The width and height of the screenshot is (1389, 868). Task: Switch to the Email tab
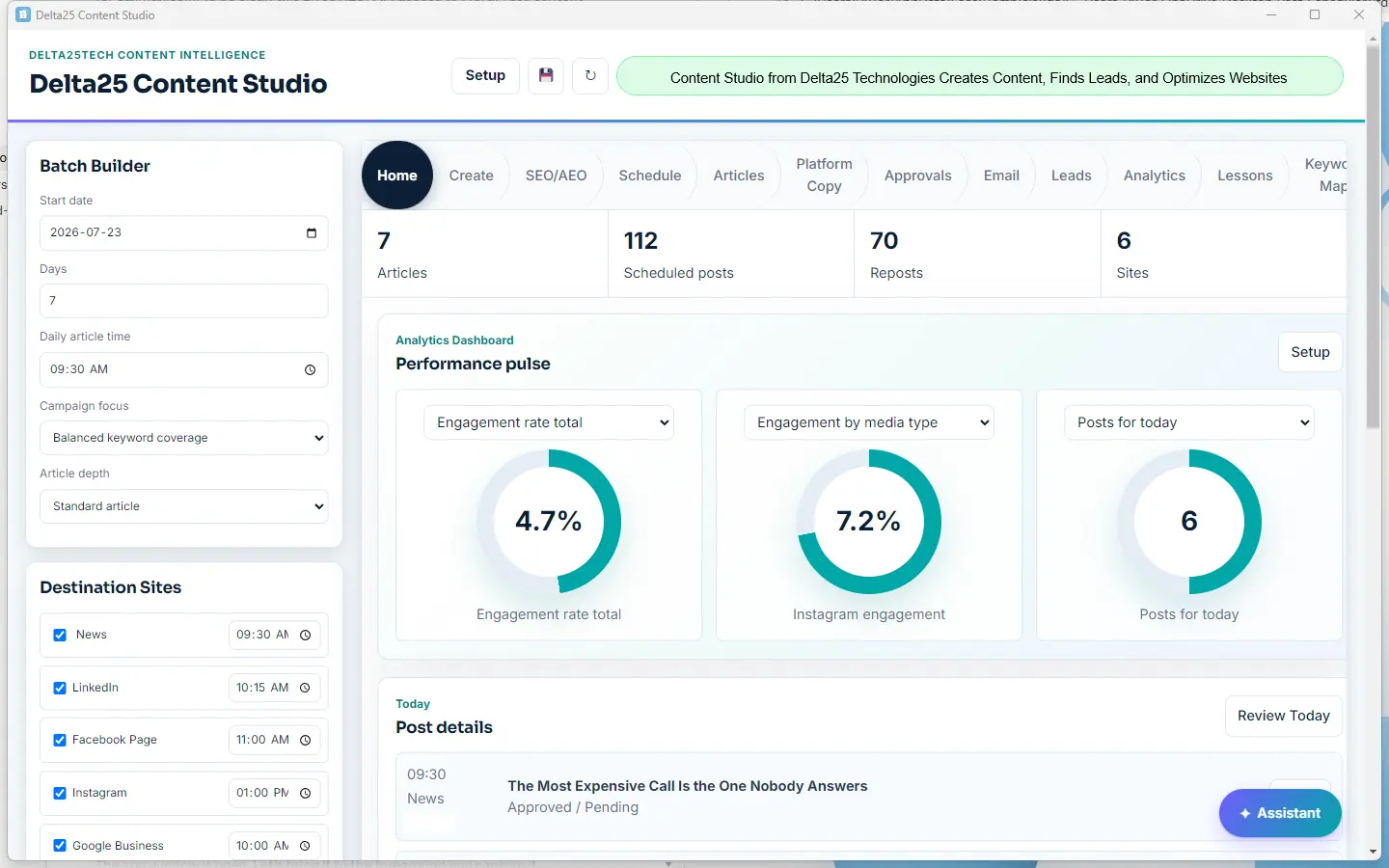point(1001,176)
